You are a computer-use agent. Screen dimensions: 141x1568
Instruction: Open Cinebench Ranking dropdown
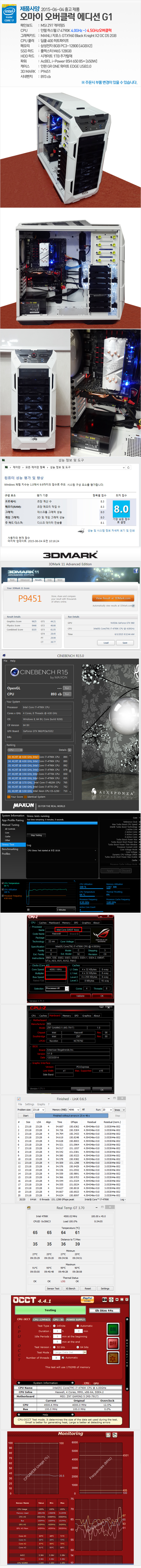click(x=15, y=750)
